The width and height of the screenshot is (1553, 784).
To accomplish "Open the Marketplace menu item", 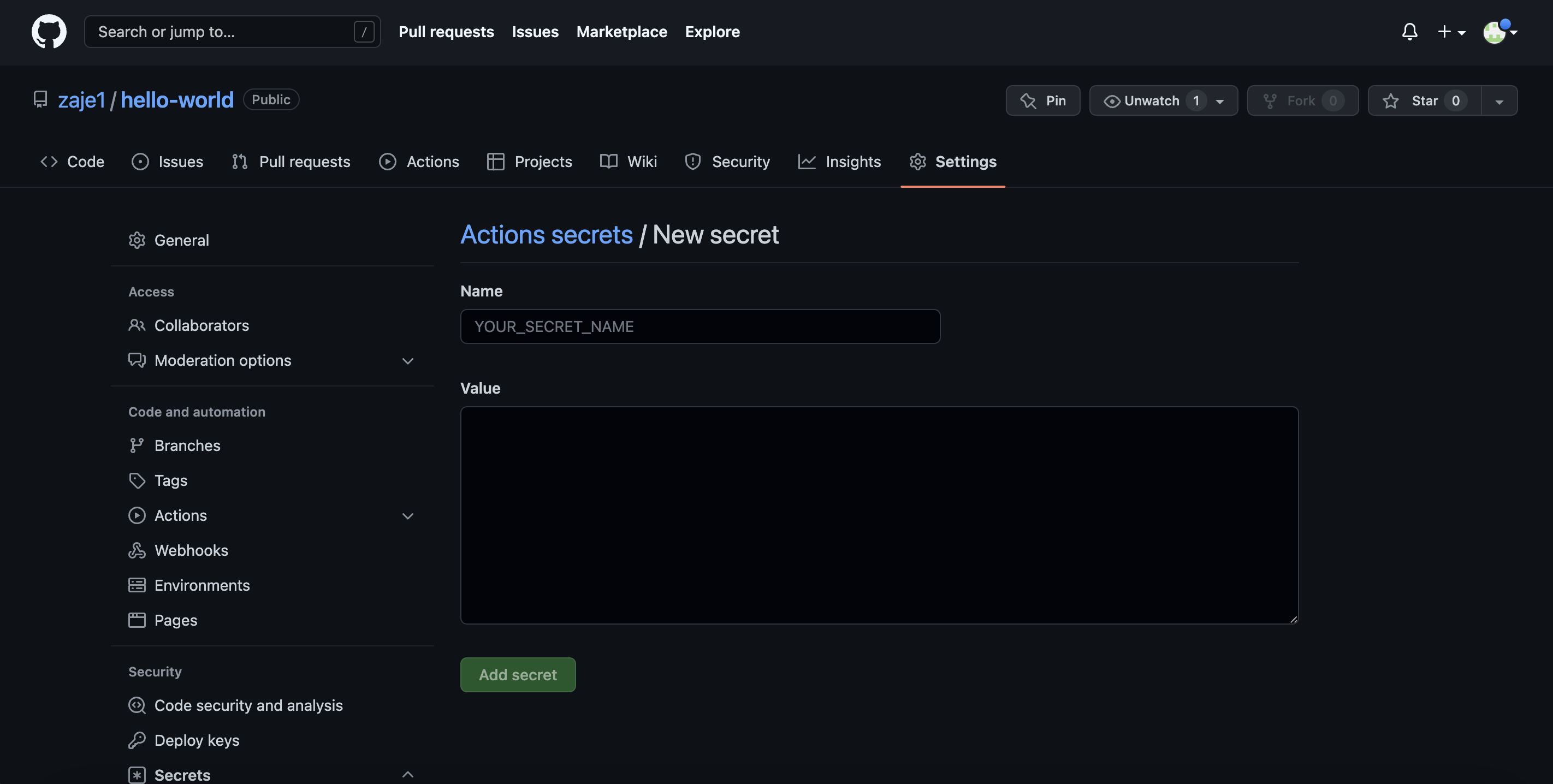I will click(x=621, y=31).
